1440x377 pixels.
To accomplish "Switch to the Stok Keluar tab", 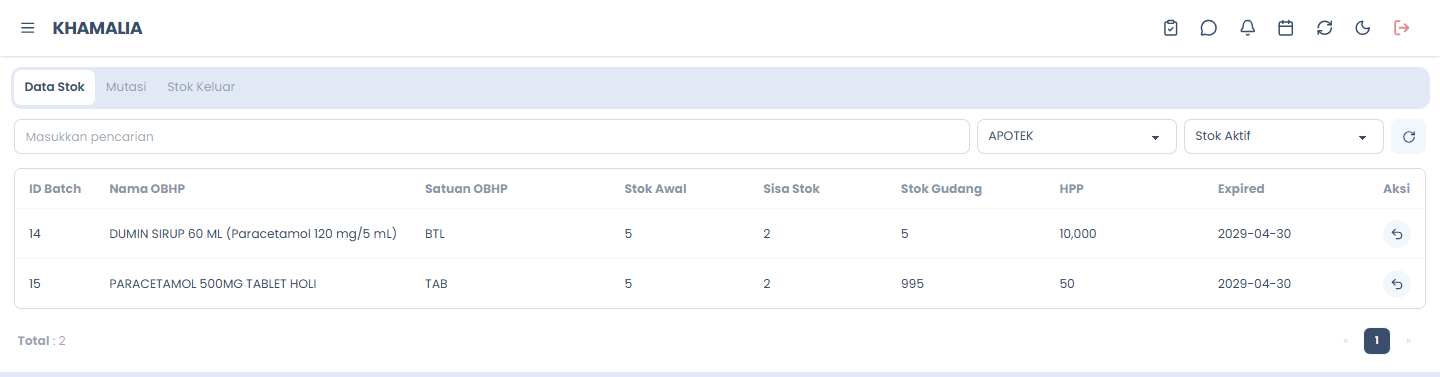I will pos(201,87).
